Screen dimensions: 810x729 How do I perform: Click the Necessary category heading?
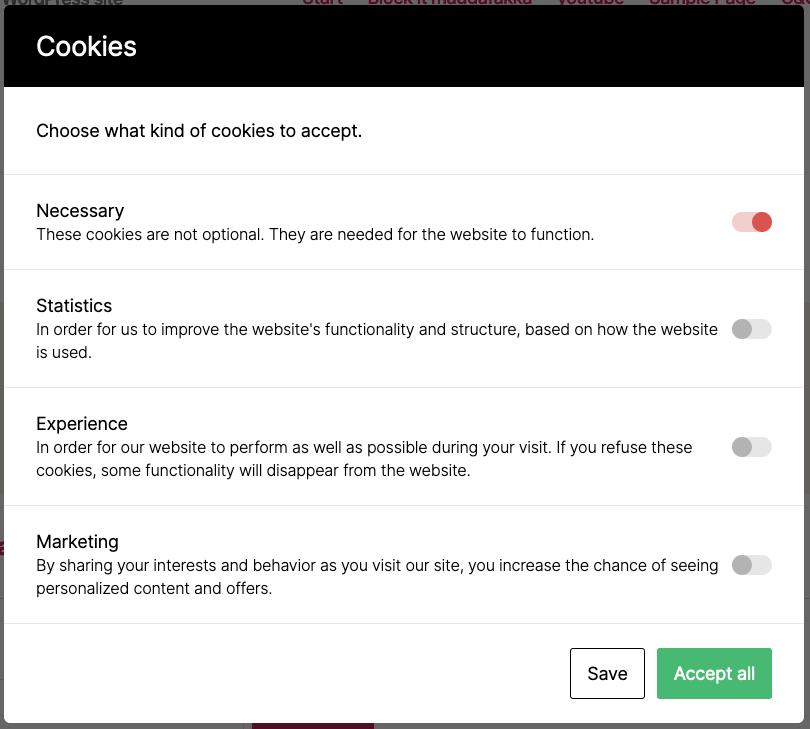tap(80, 211)
